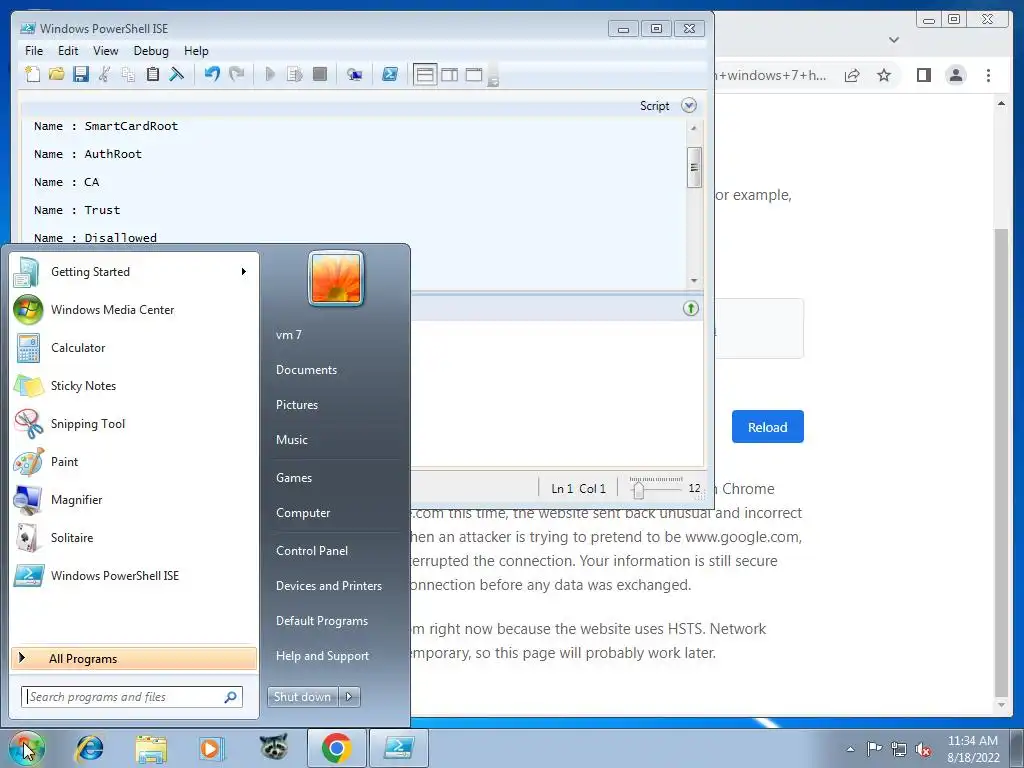The image size is (1024, 768).
Task: Click the Reload button in Chrome
Action: point(767,427)
